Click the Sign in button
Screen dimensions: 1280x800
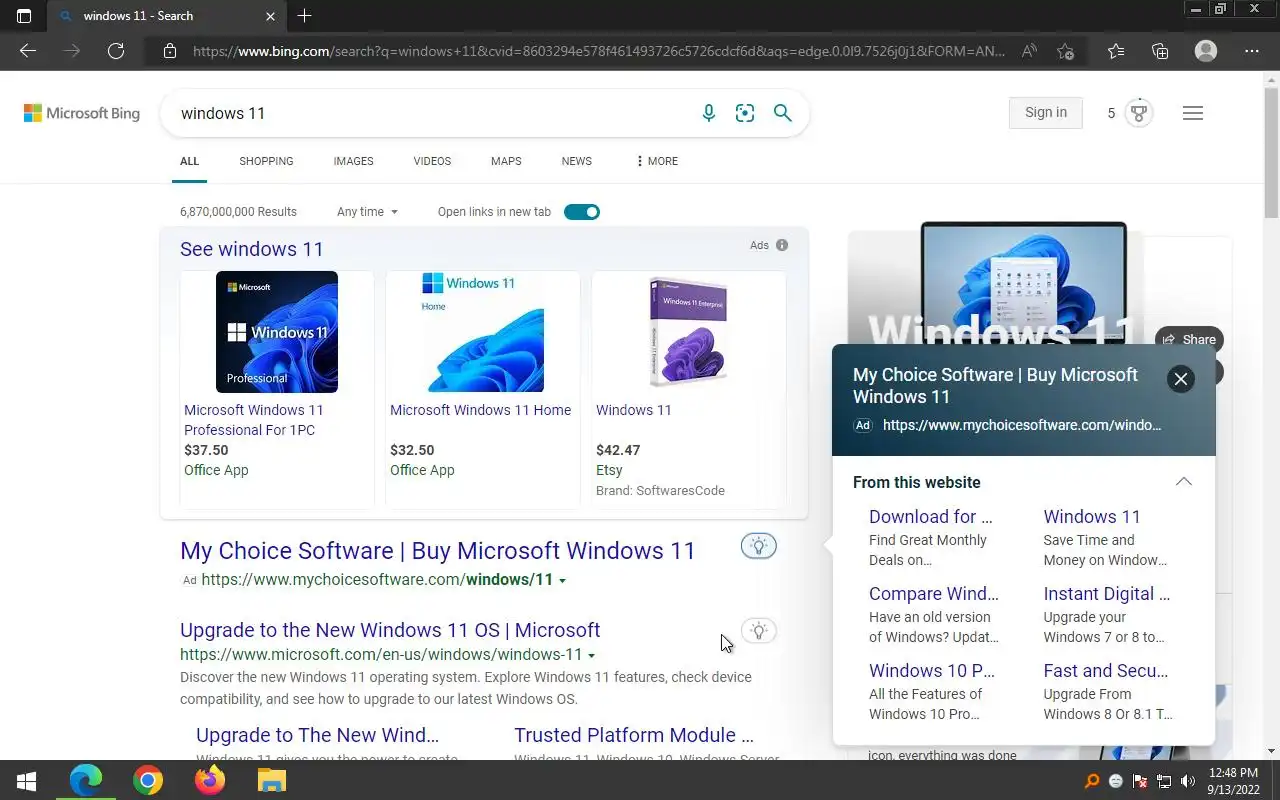click(x=1046, y=112)
